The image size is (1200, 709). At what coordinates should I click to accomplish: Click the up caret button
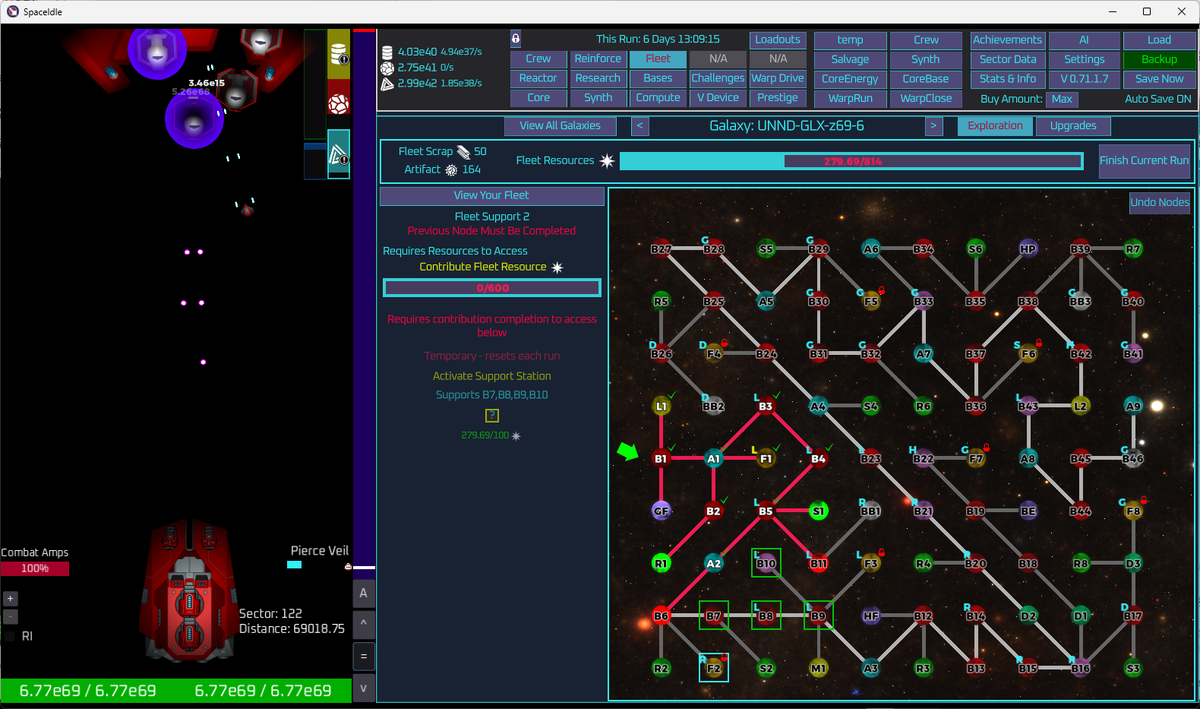coord(364,625)
